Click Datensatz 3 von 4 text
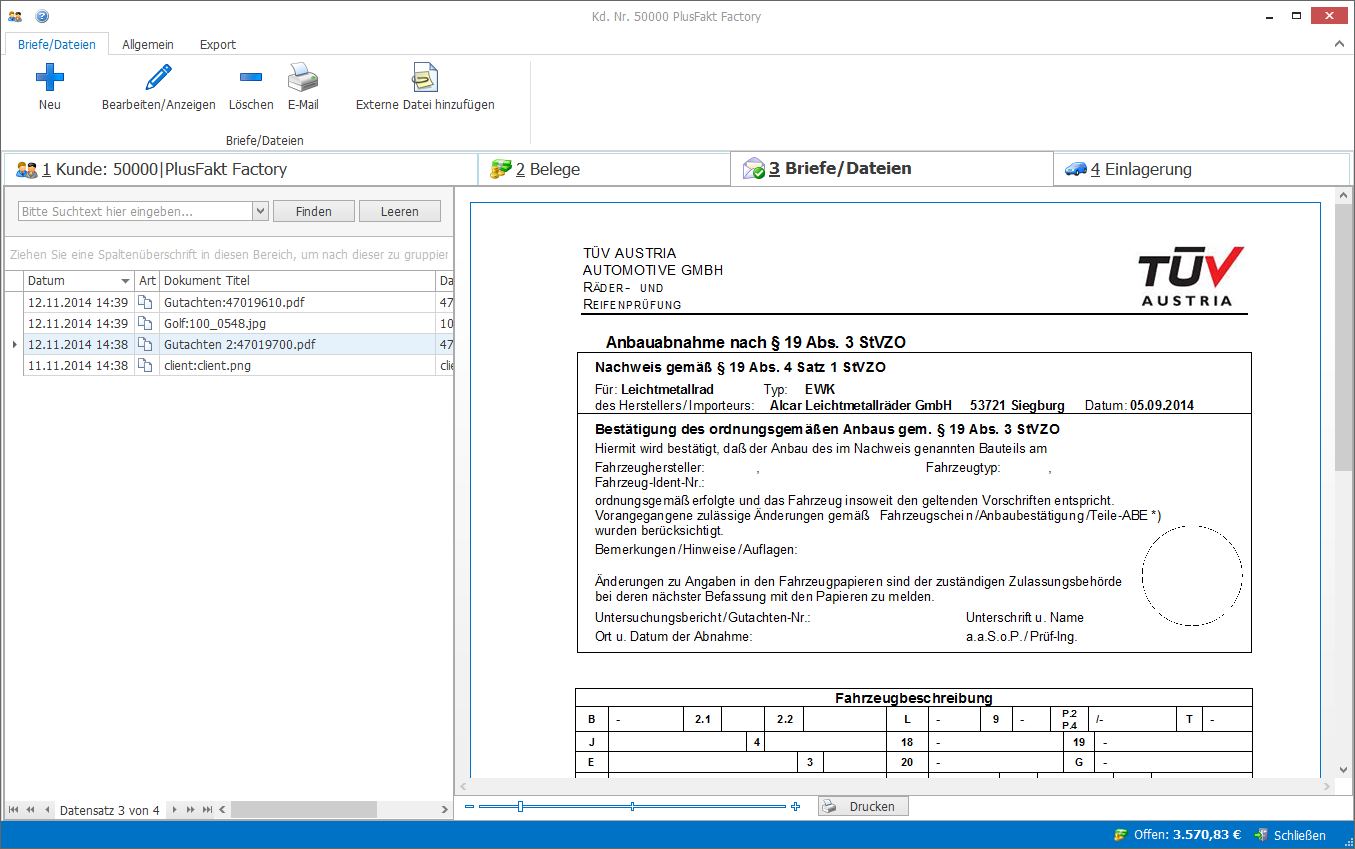Image resolution: width=1355 pixels, height=849 pixels. tap(109, 810)
